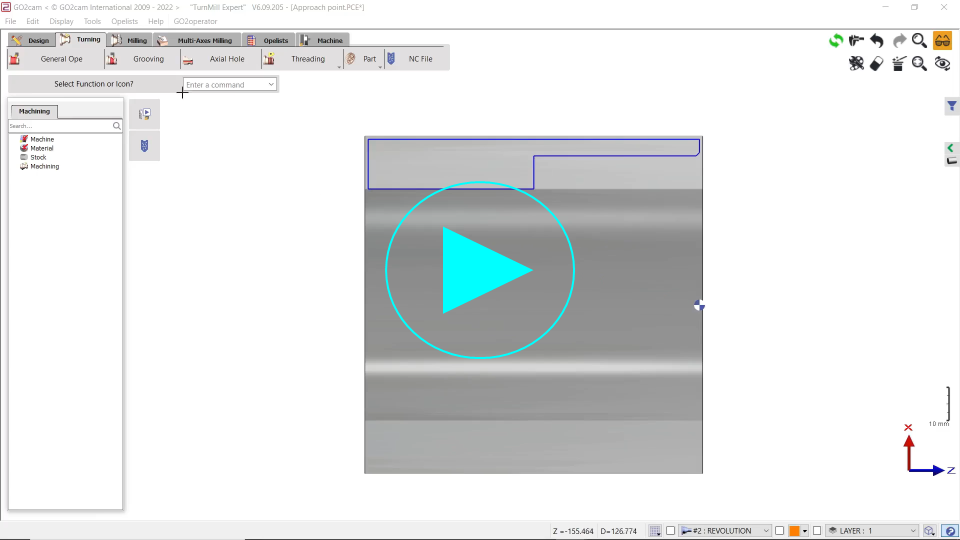Enable the checkbox beside LAYER : 1
This screenshot has width=960, height=540.
(817, 531)
